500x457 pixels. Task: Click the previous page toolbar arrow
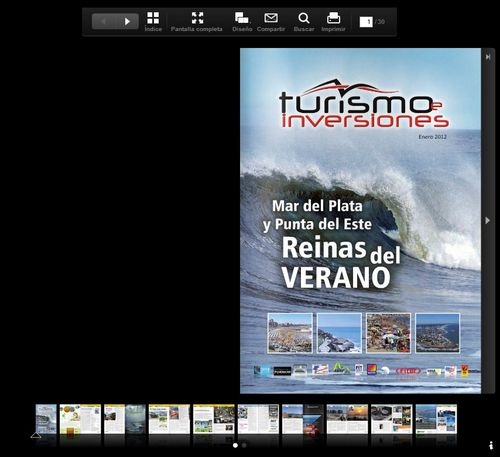(104, 22)
